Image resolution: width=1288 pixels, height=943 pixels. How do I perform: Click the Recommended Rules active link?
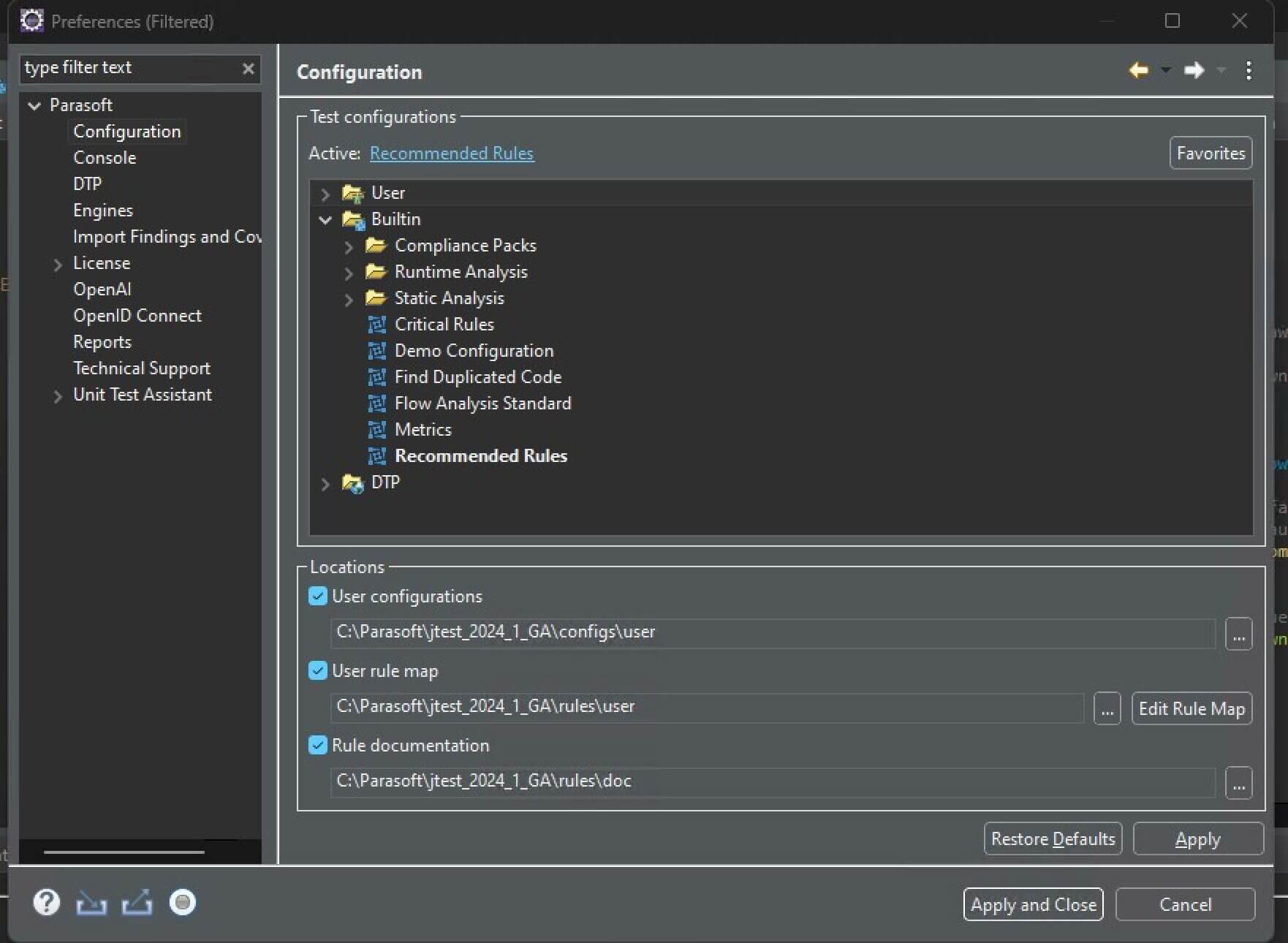pyautogui.click(x=452, y=153)
